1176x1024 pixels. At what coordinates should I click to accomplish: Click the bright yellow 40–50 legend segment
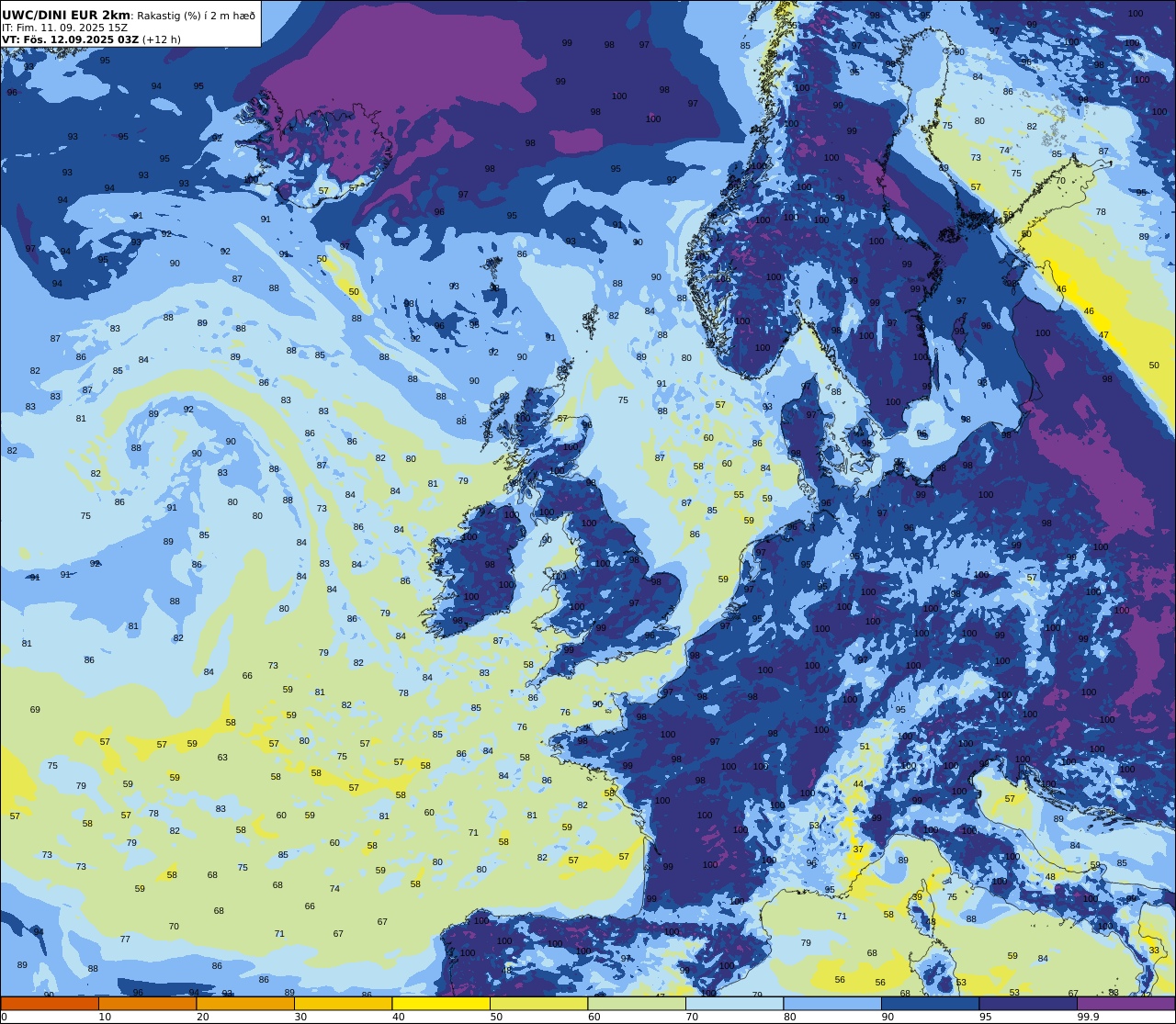[x=441, y=1003]
